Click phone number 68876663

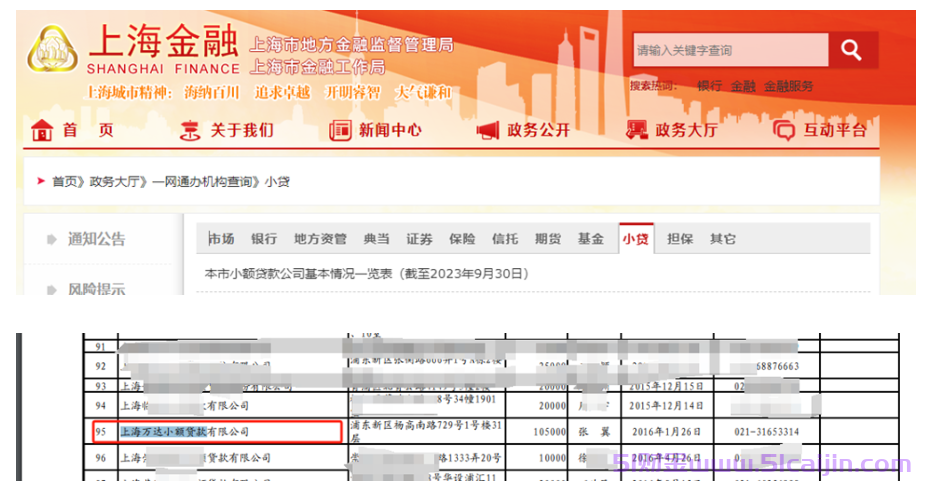point(777,366)
